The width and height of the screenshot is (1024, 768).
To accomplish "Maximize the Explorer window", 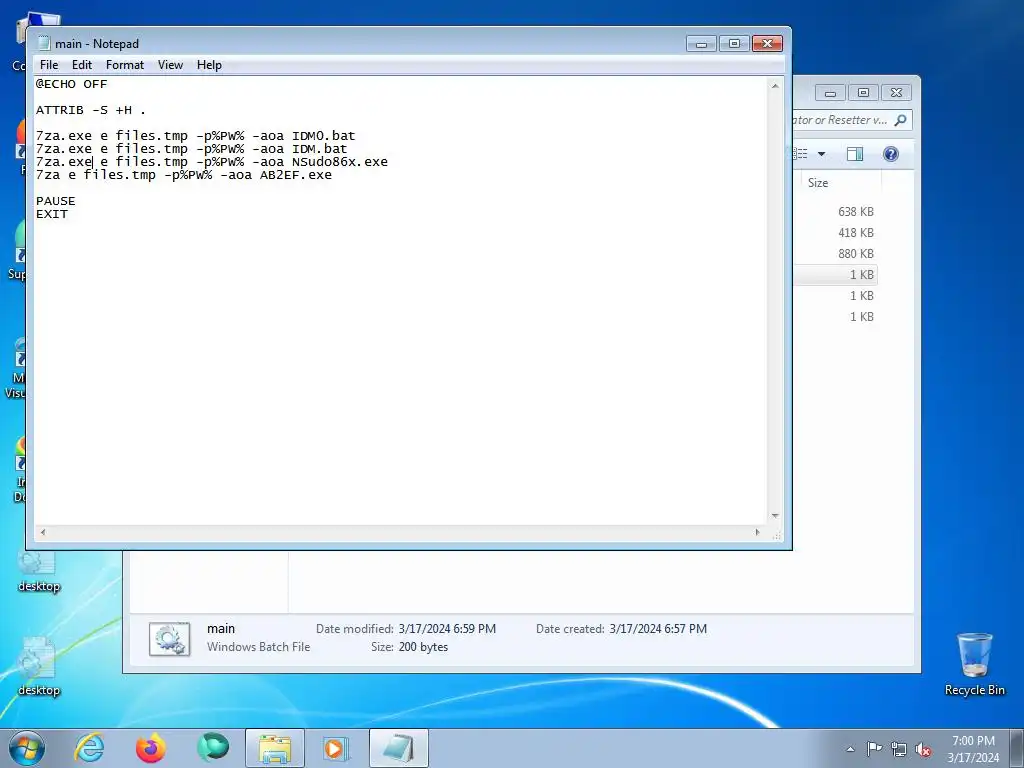I will (x=863, y=93).
